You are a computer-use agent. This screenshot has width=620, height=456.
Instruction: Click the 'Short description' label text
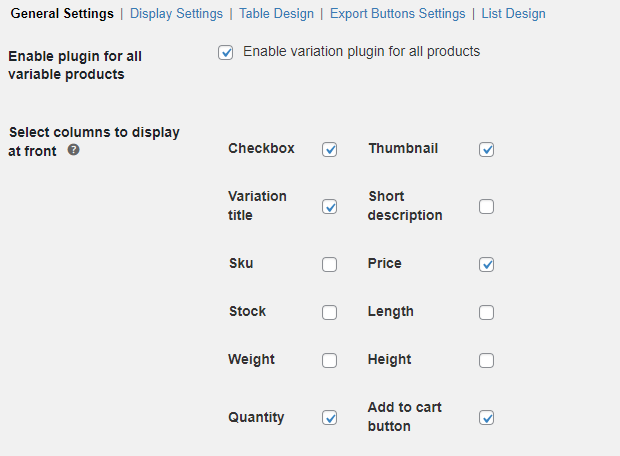click(405, 206)
